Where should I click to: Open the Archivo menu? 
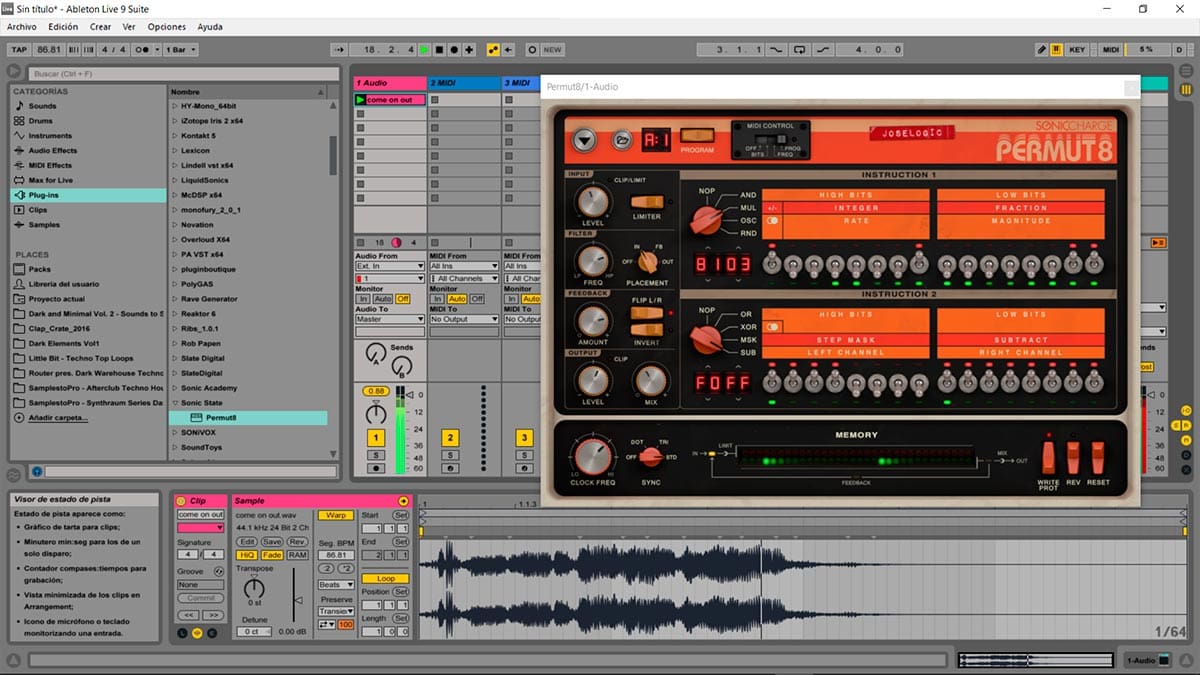[22, 27]
